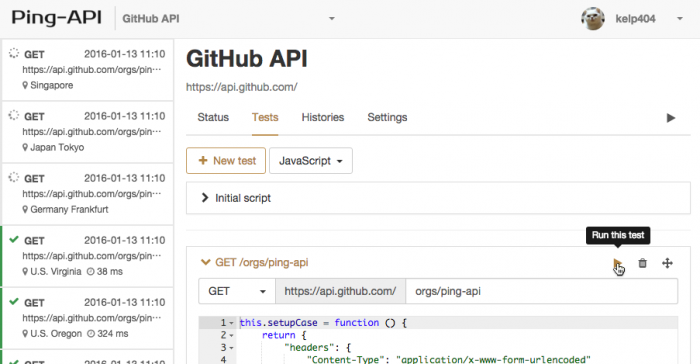Screen dimensions: 700x364
Task: Run all tests with top-right play arrow
Action: (x=671, y=118)
